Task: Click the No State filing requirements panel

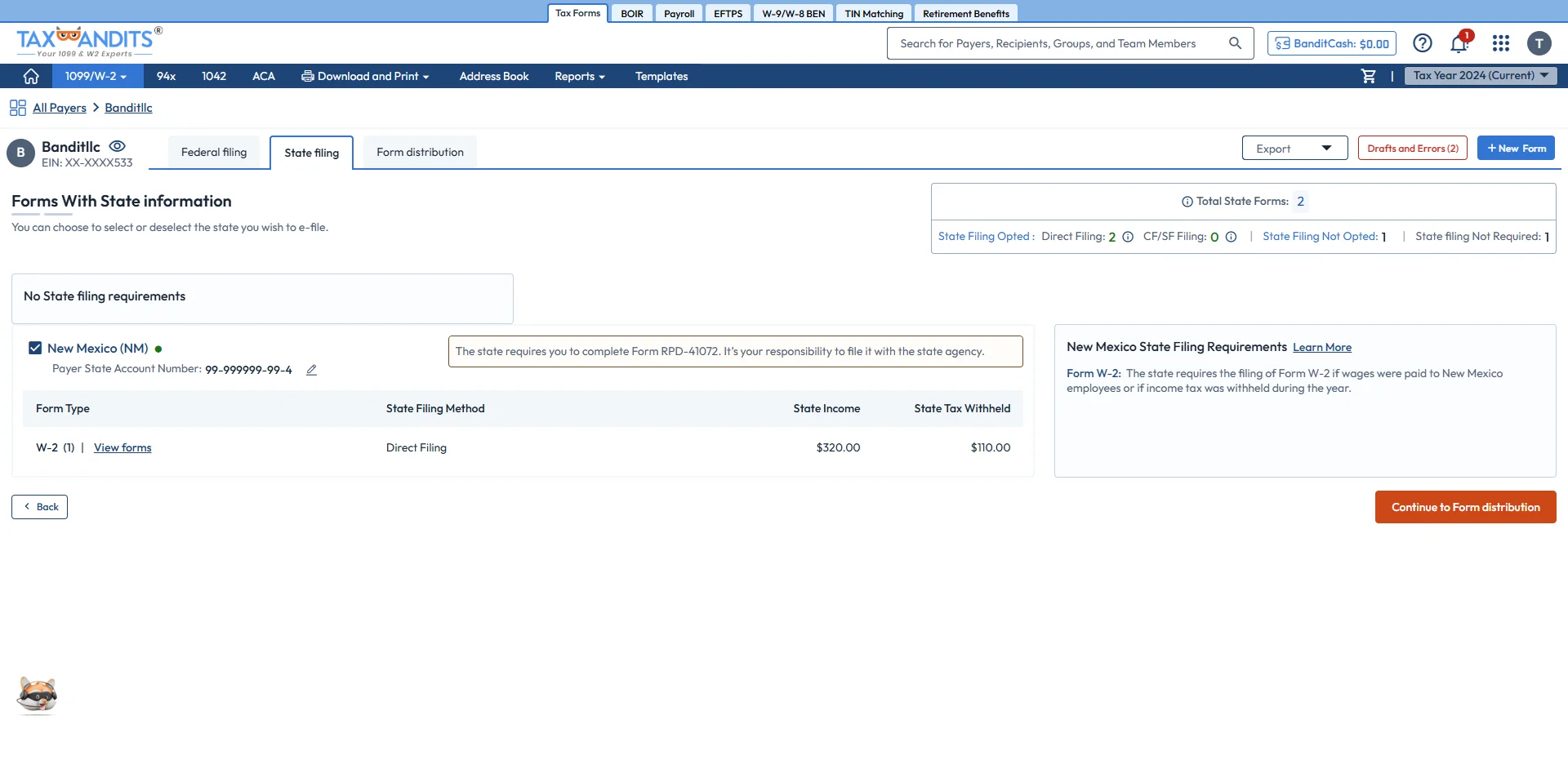Action: [x=262, y=299]
